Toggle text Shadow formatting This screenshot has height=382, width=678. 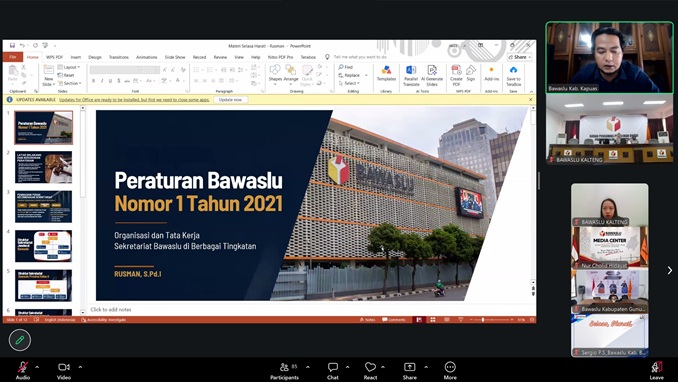tap(118, 81)
